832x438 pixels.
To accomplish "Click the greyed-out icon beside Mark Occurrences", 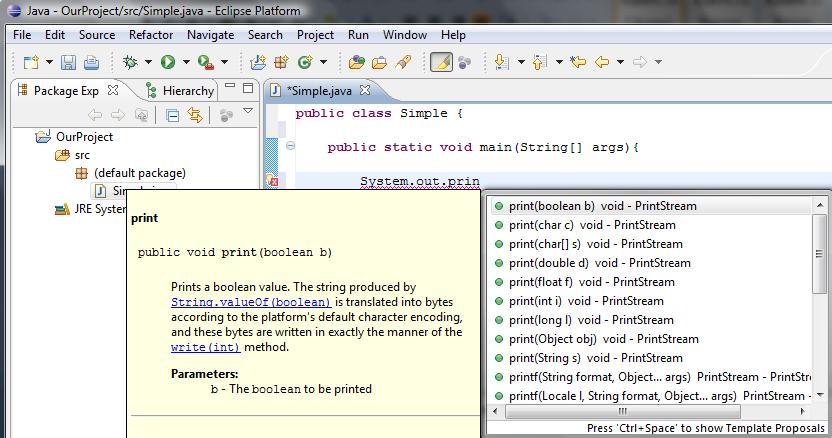I will click(x=465, y=62).
